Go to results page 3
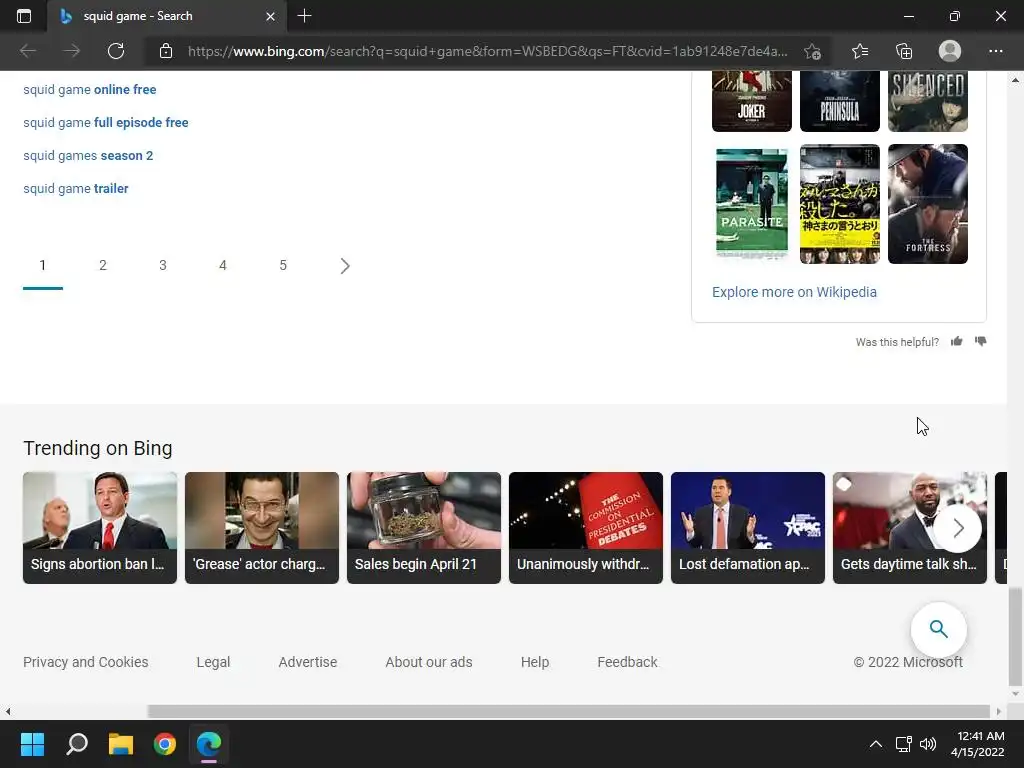1024x768 pixels. click(163, 265)
